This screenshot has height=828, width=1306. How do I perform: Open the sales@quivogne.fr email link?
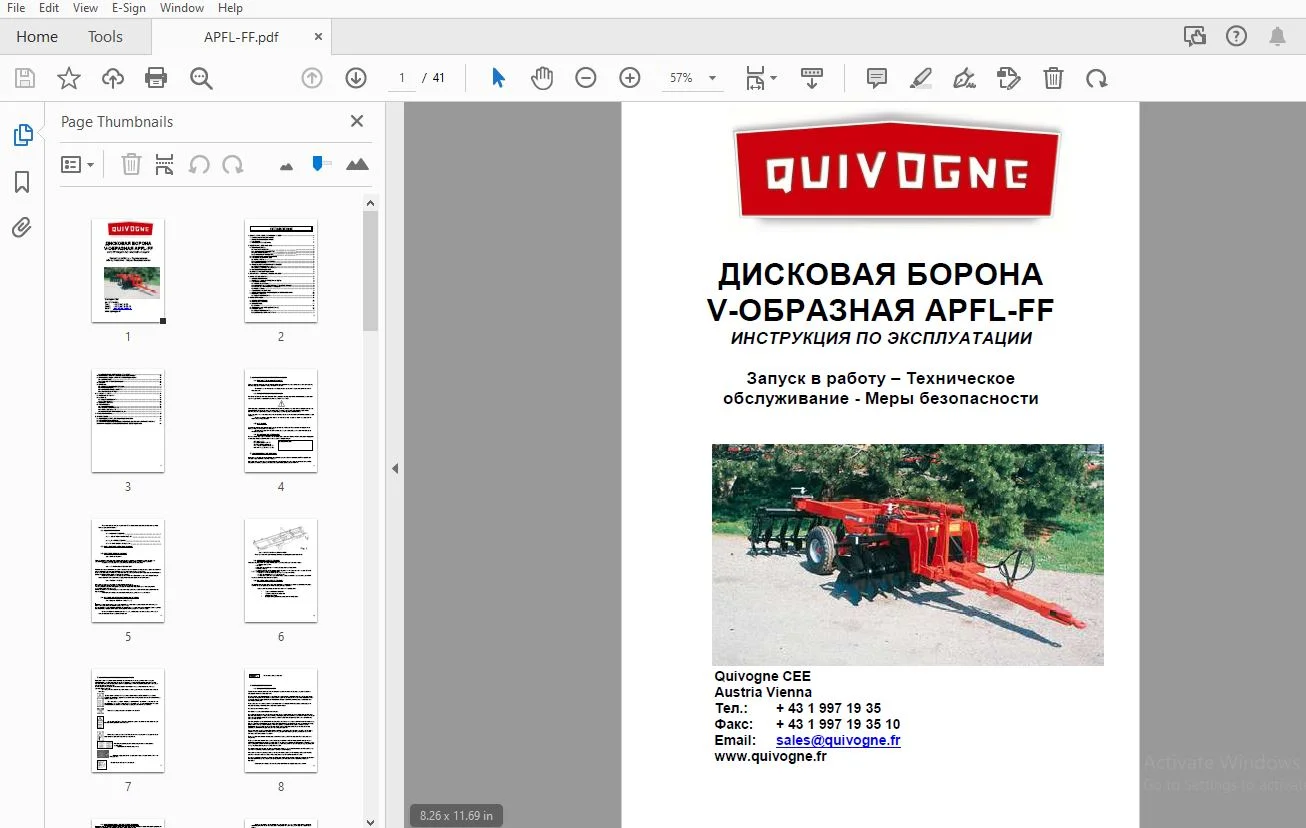click(838, 740)
